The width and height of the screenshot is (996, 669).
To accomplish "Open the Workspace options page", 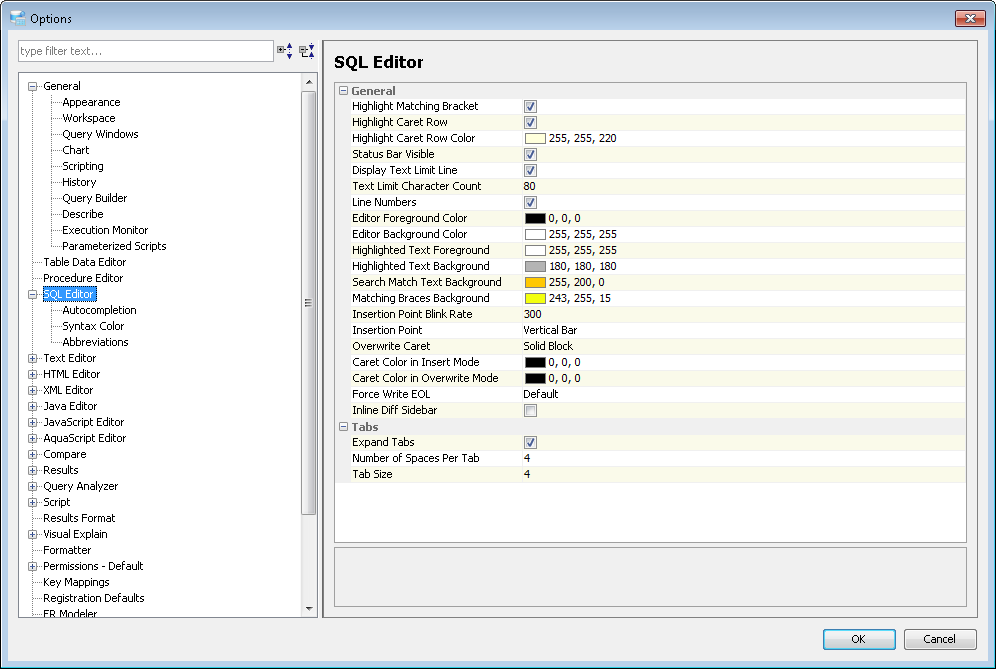I will click(88, 118).
